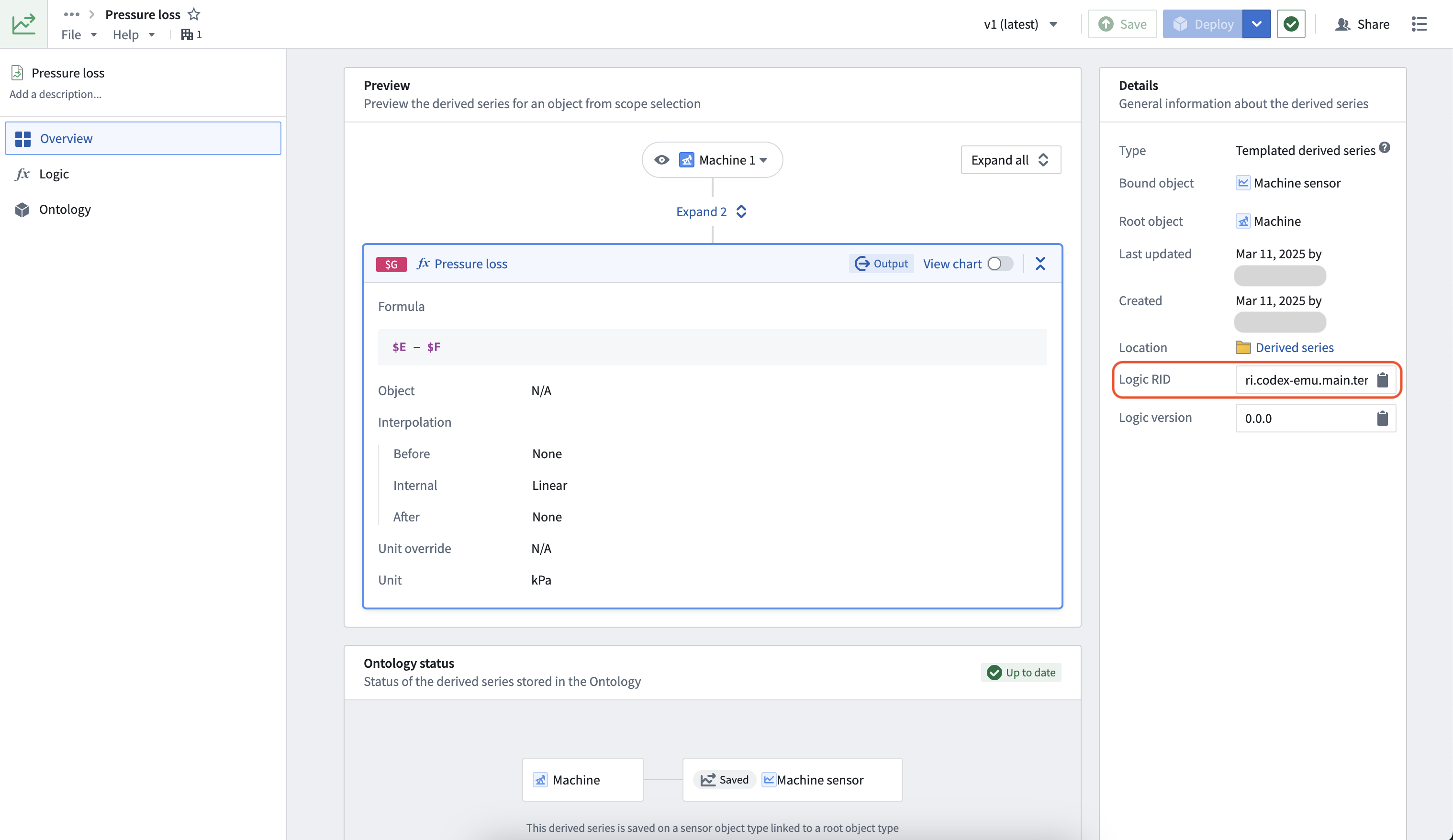Image resolution: width=1453 pixels, height=840 pixels.
Task: Open the breadcrumb ellipsis menu
Action: pyautogui.click(x=71, y=14)
